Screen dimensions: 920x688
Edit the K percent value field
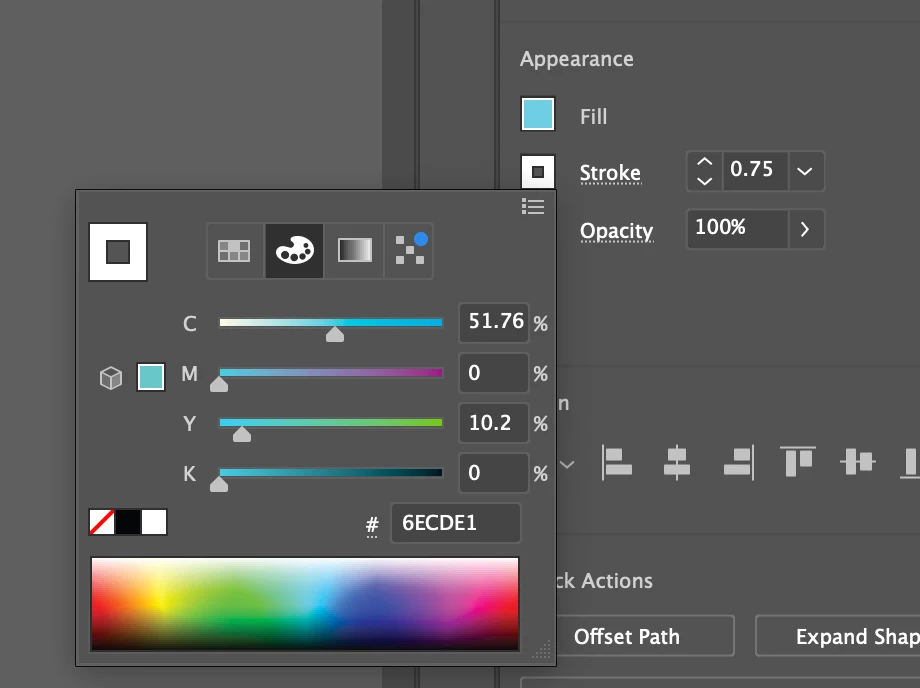click(x=494, y=473)
